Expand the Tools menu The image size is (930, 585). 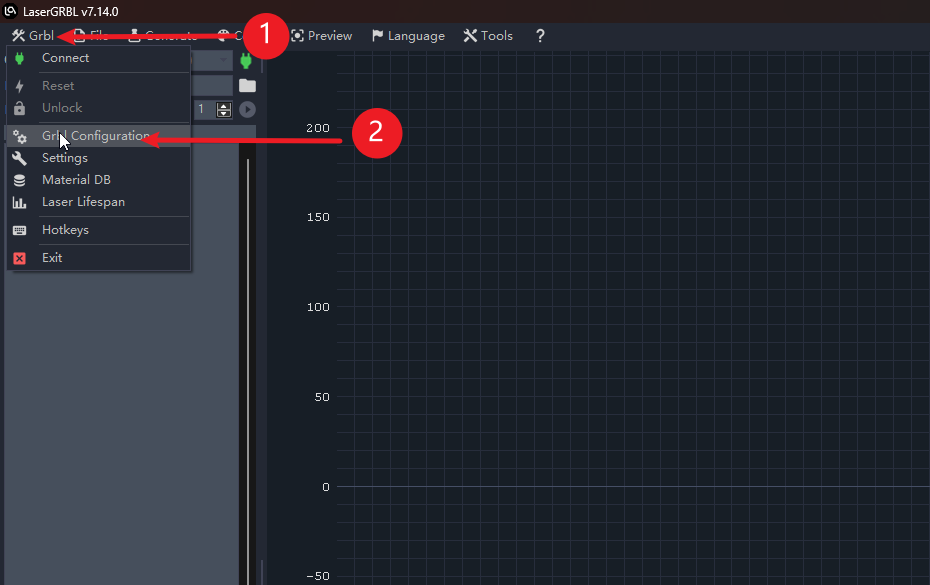click(x=488, y=36)
